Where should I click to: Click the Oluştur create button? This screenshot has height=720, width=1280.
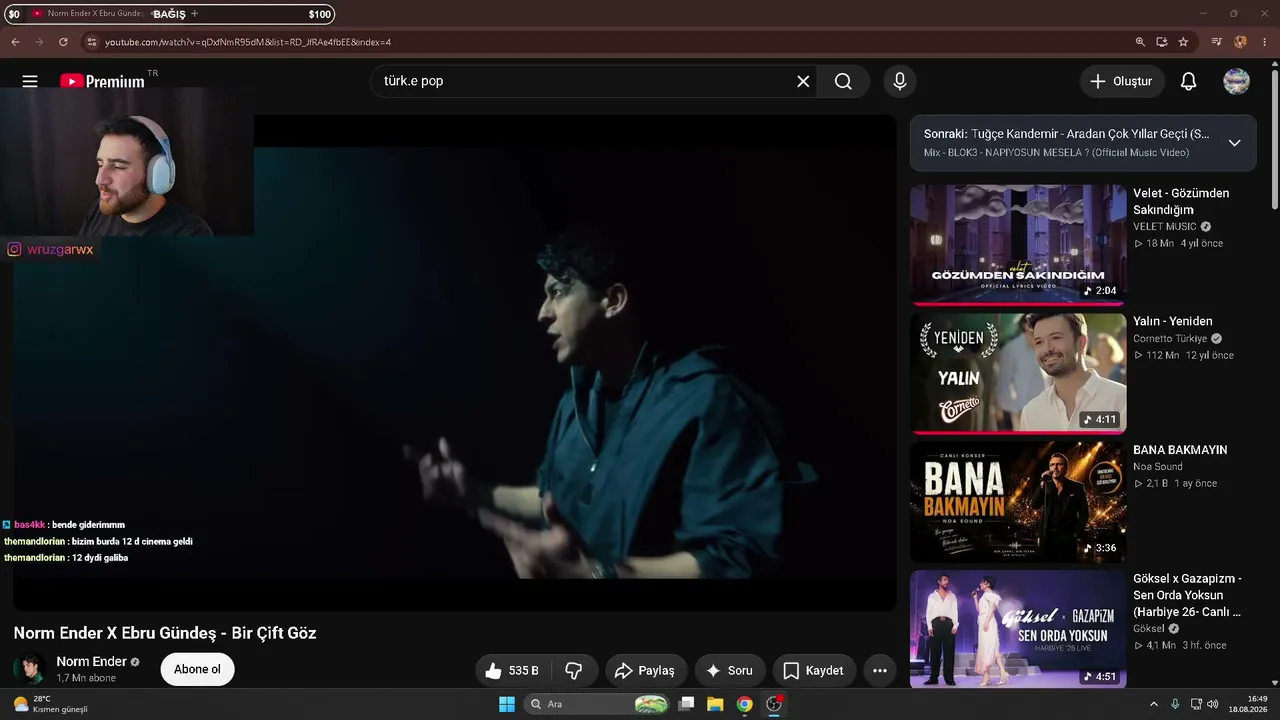coord(1122,81)
